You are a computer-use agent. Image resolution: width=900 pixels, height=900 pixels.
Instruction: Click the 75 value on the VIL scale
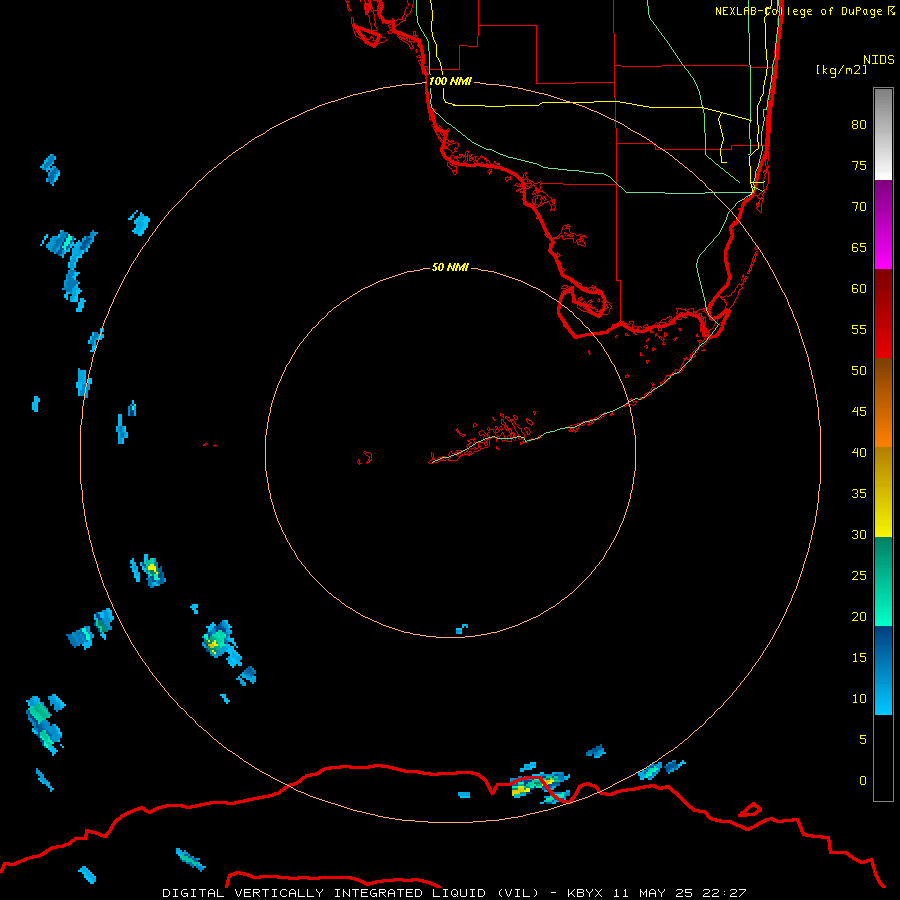coord(859,165)
